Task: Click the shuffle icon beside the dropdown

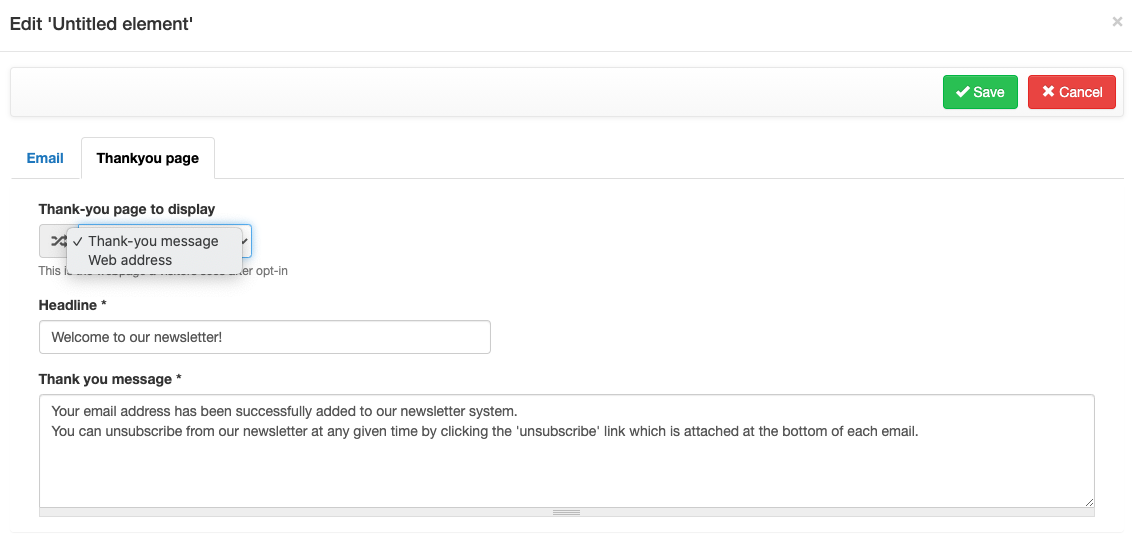Action: click(57, 241)
